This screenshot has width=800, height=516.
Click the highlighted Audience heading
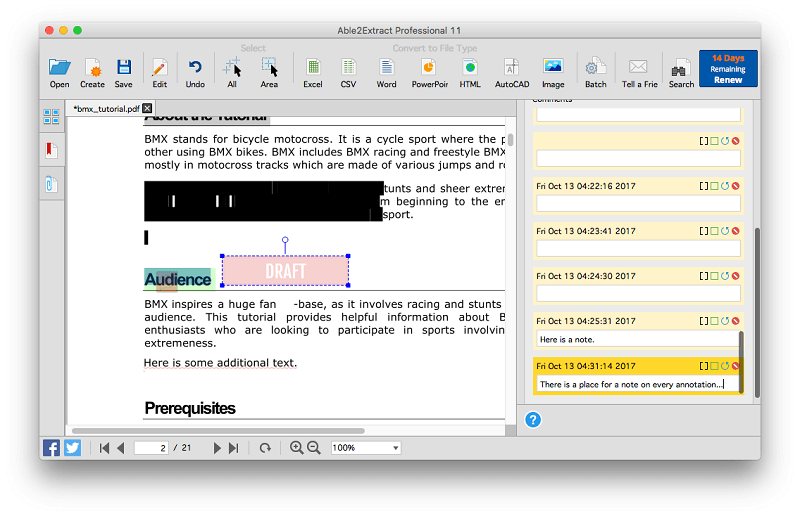[x=178, y=279]
